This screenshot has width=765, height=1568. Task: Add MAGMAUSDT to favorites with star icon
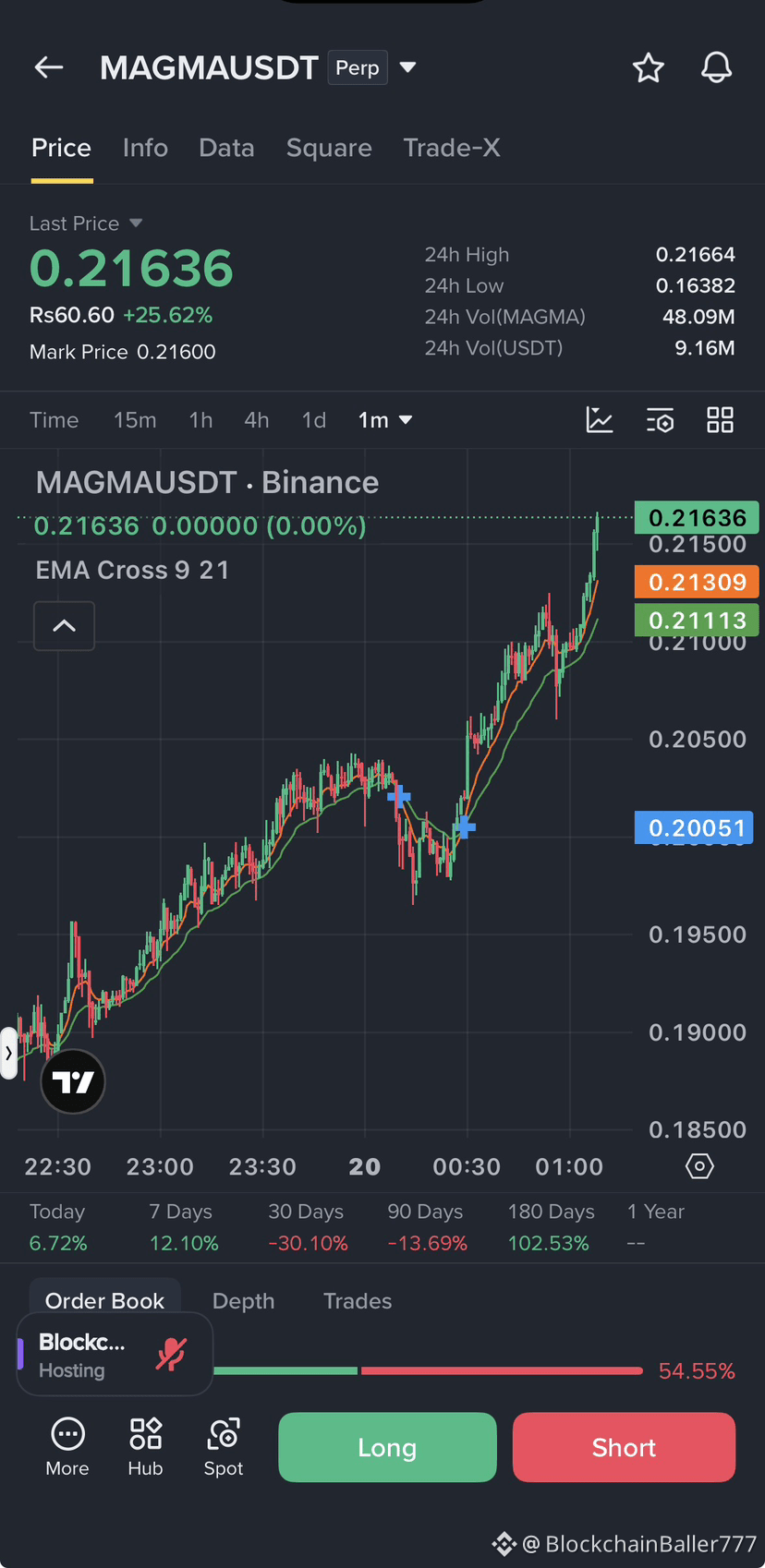click(x=649, y=67)
